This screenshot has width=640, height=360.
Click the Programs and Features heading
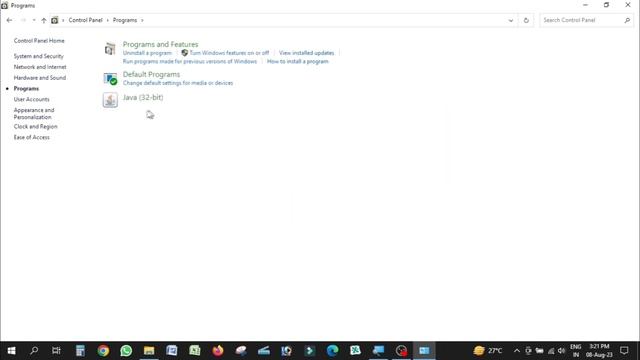click(160, 44)
